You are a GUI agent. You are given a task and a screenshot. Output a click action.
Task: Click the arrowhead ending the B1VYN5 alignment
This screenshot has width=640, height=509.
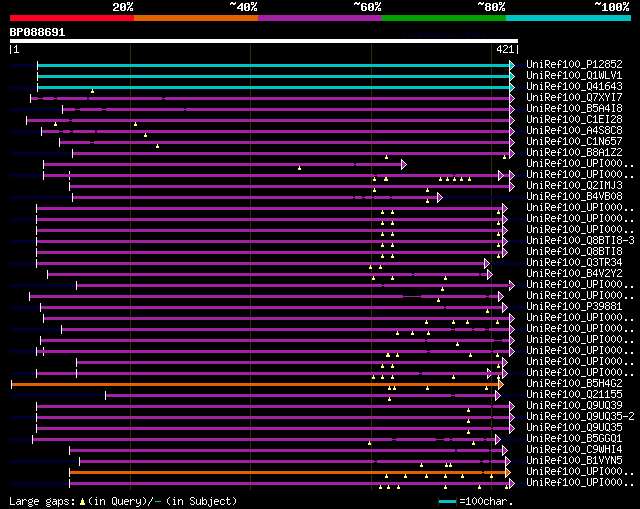(507, 462)
